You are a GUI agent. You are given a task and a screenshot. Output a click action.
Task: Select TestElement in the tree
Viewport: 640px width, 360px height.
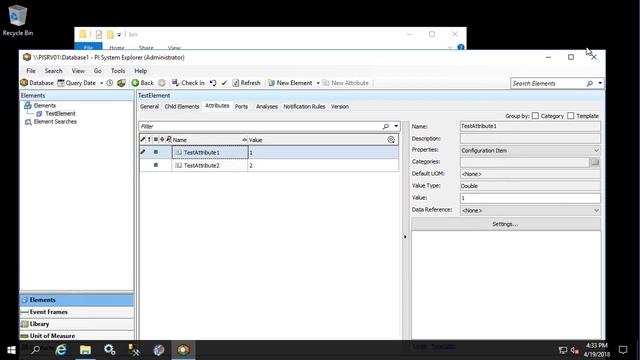click(x=60, y=113)
